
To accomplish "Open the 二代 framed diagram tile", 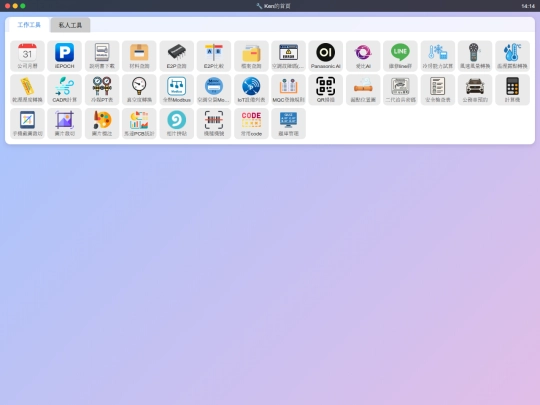I will tap(401, 90).
